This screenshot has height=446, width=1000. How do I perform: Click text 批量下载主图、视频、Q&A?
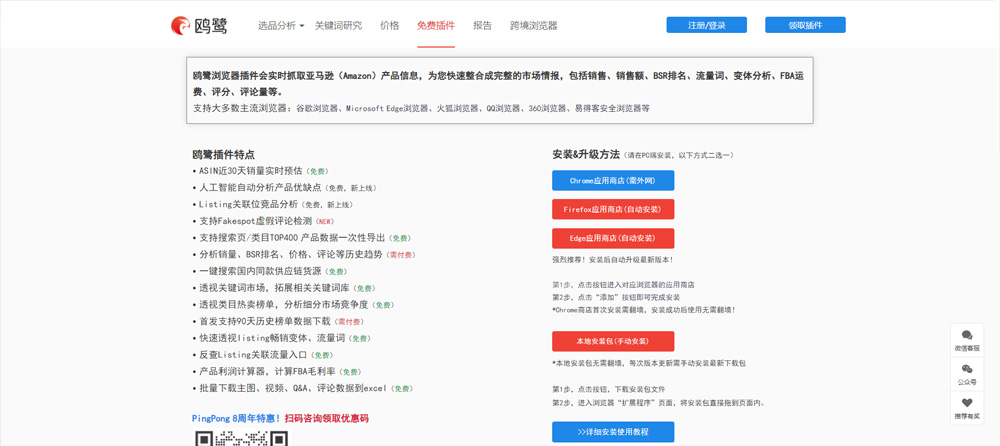tap(257, 388)
